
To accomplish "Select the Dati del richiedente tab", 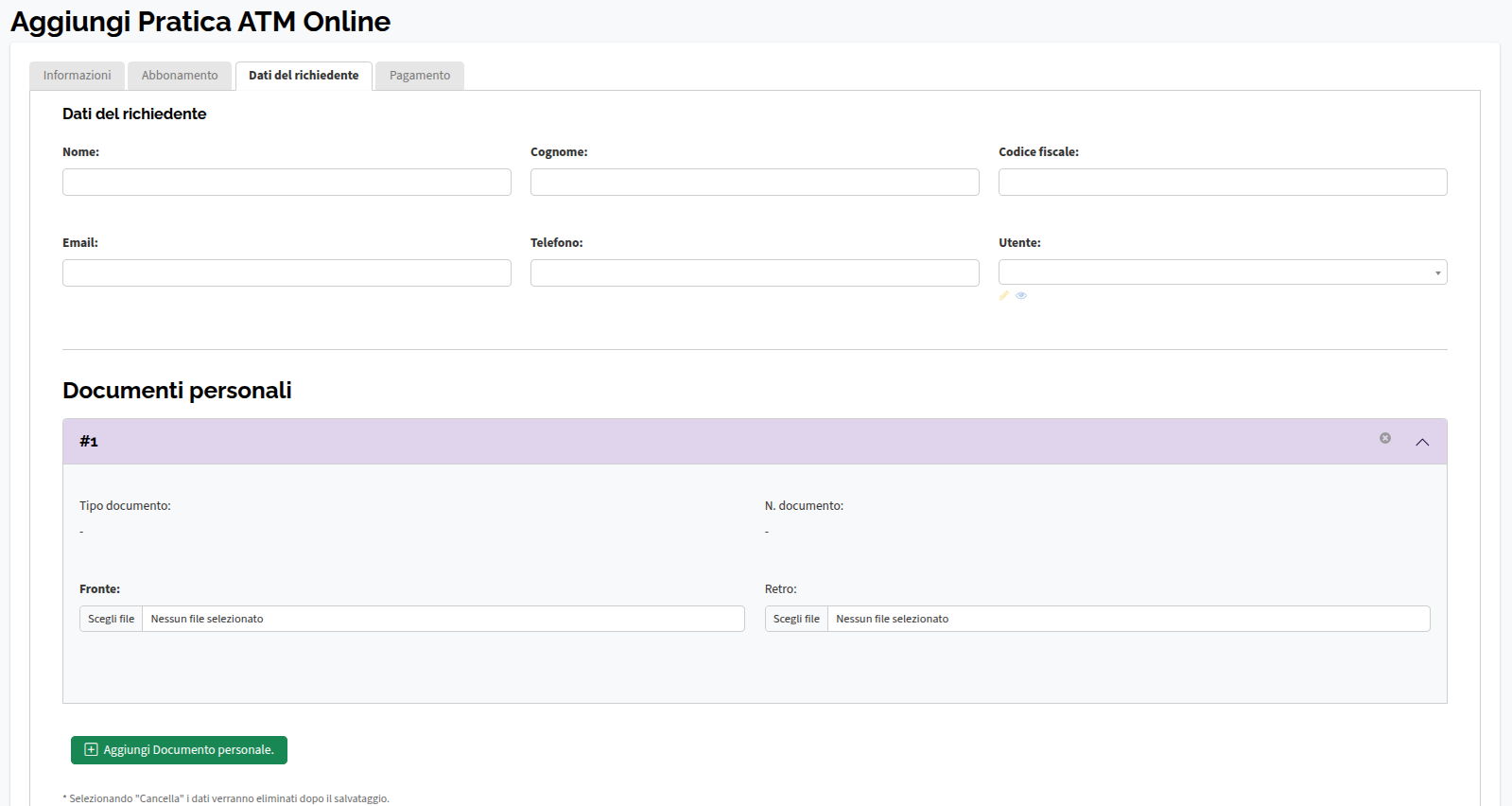I will (304, 76).
